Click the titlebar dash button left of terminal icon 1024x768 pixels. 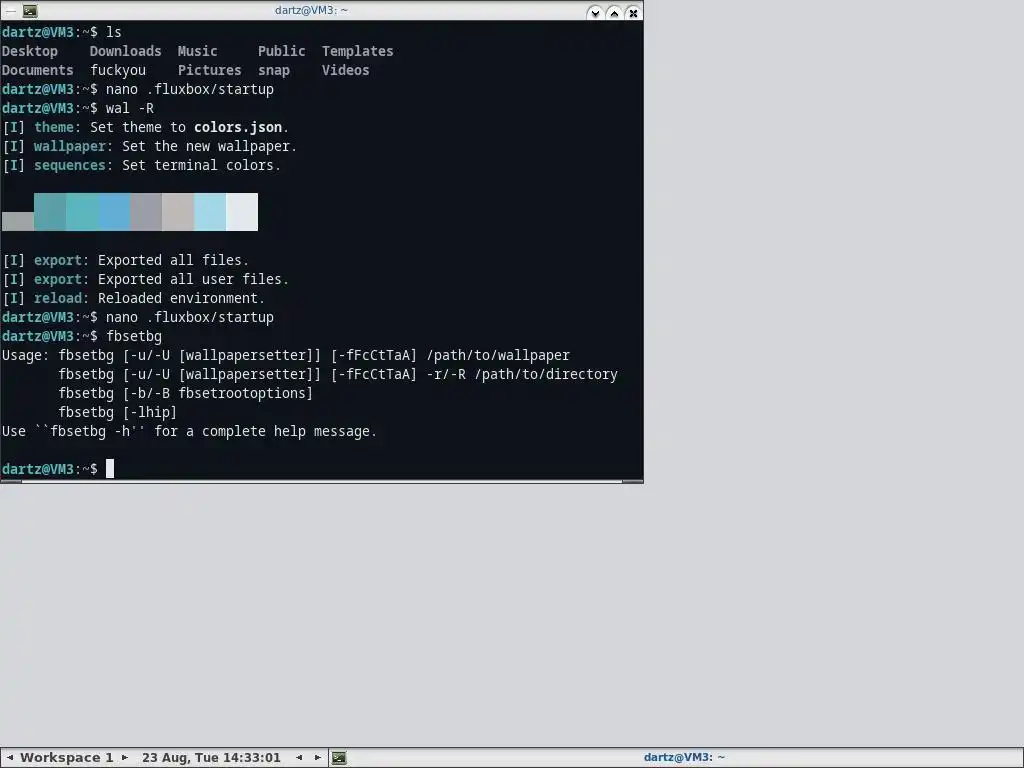pyautogui.click(x=11, y=10)
